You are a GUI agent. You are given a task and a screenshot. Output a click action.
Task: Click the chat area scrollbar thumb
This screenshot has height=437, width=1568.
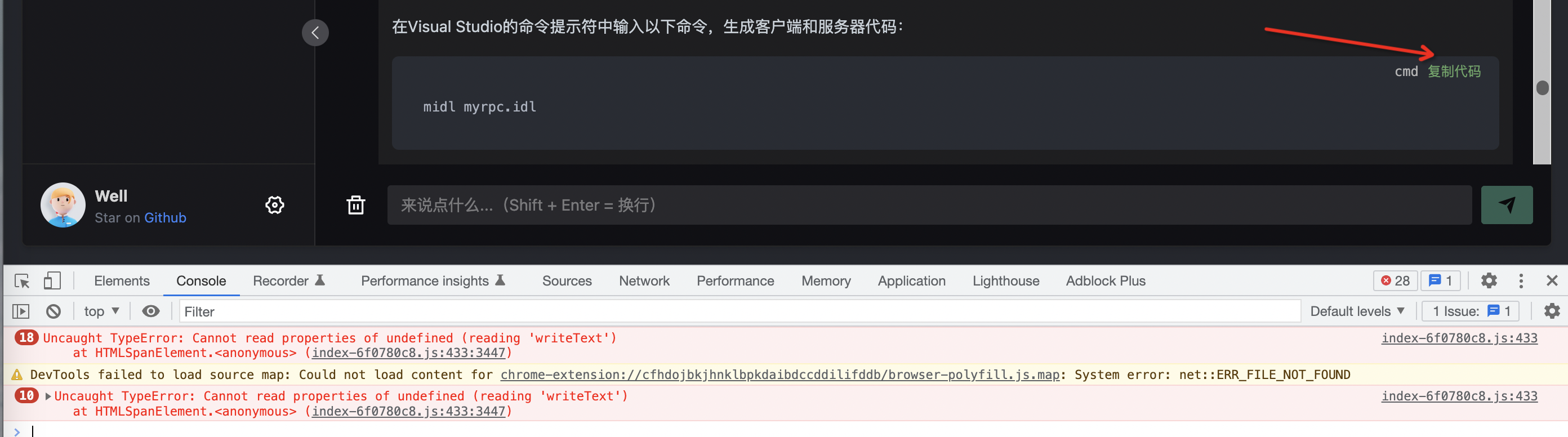point(1542,88)
